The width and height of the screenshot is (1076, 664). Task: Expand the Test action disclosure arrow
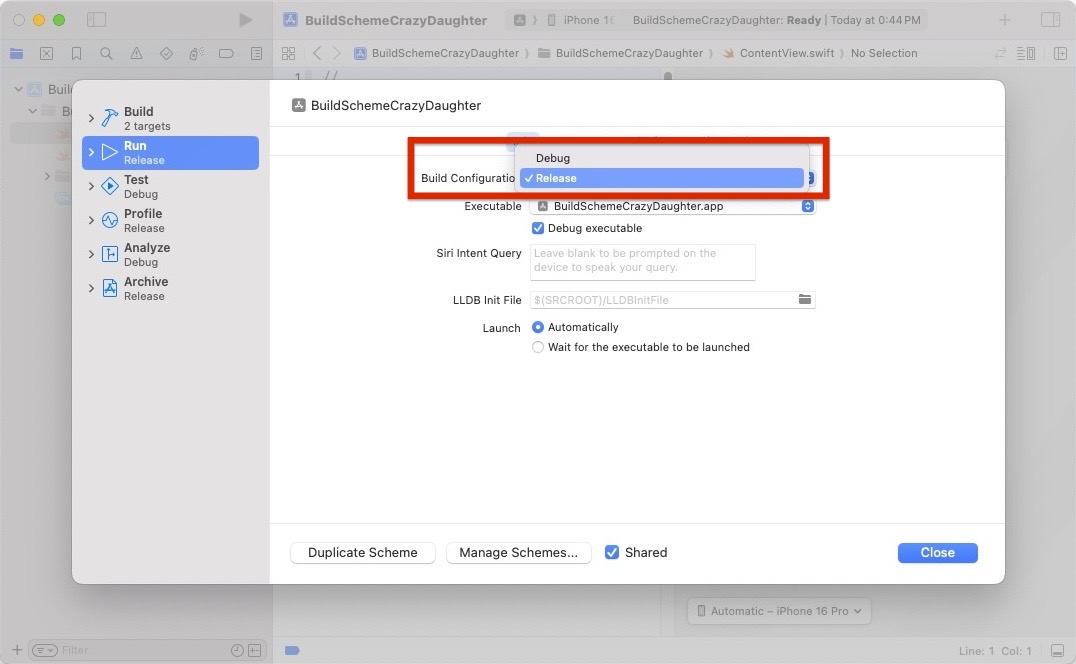(x=92, y=186)
